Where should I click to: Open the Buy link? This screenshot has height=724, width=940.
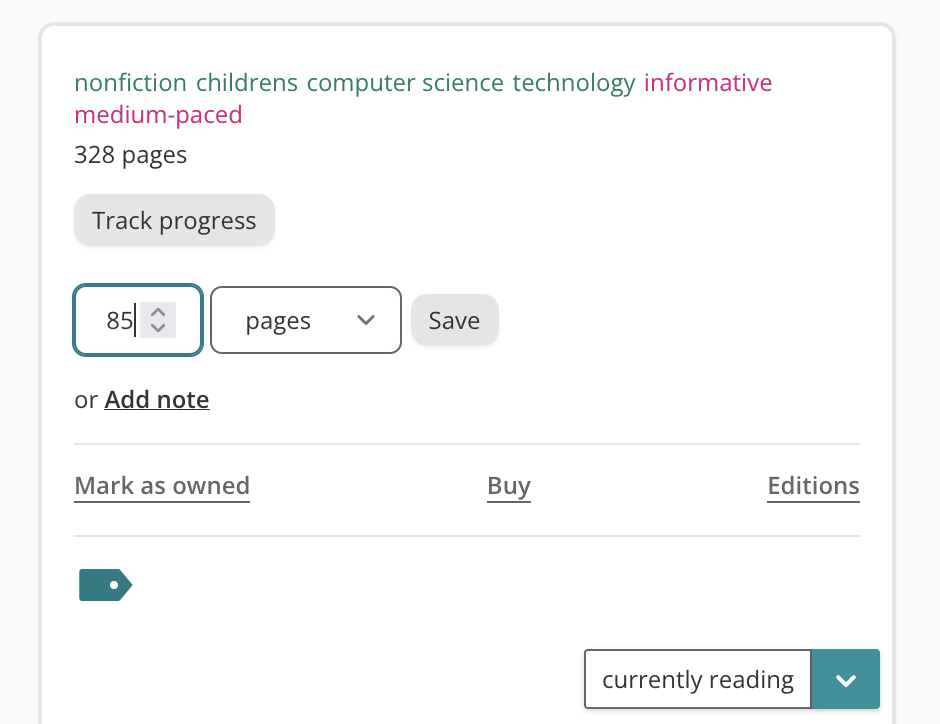pos(509,486)
